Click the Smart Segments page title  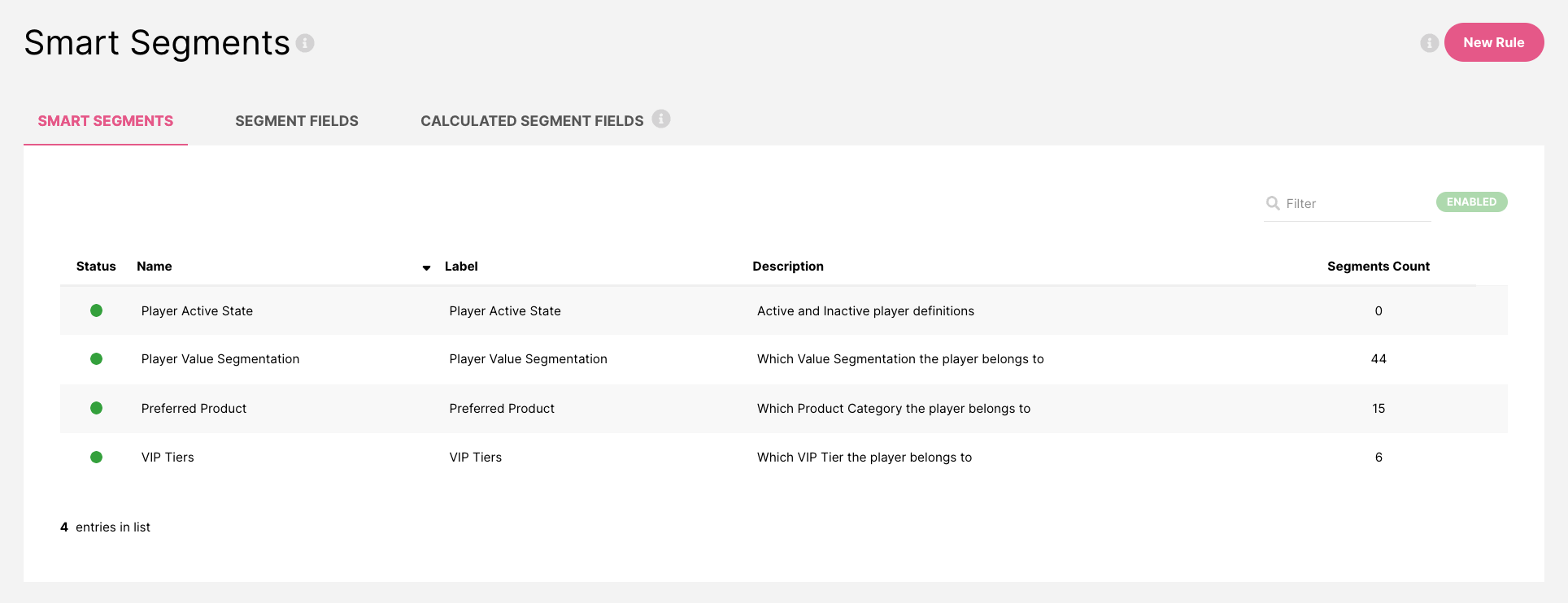coord(157,42)
